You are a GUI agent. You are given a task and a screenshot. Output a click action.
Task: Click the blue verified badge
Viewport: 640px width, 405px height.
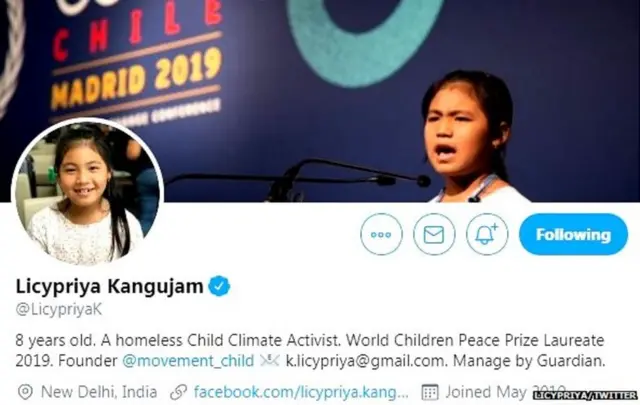click(x=220, y=286)
